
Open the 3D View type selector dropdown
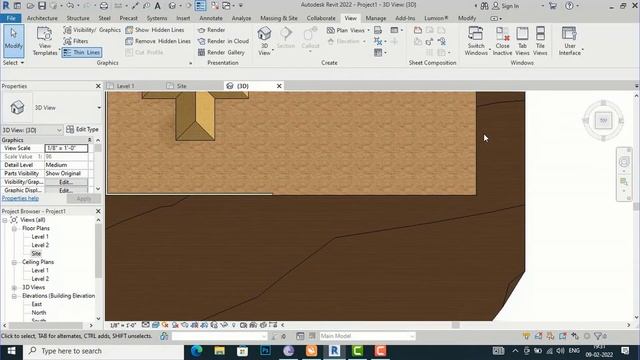click(x=99, y=108)
